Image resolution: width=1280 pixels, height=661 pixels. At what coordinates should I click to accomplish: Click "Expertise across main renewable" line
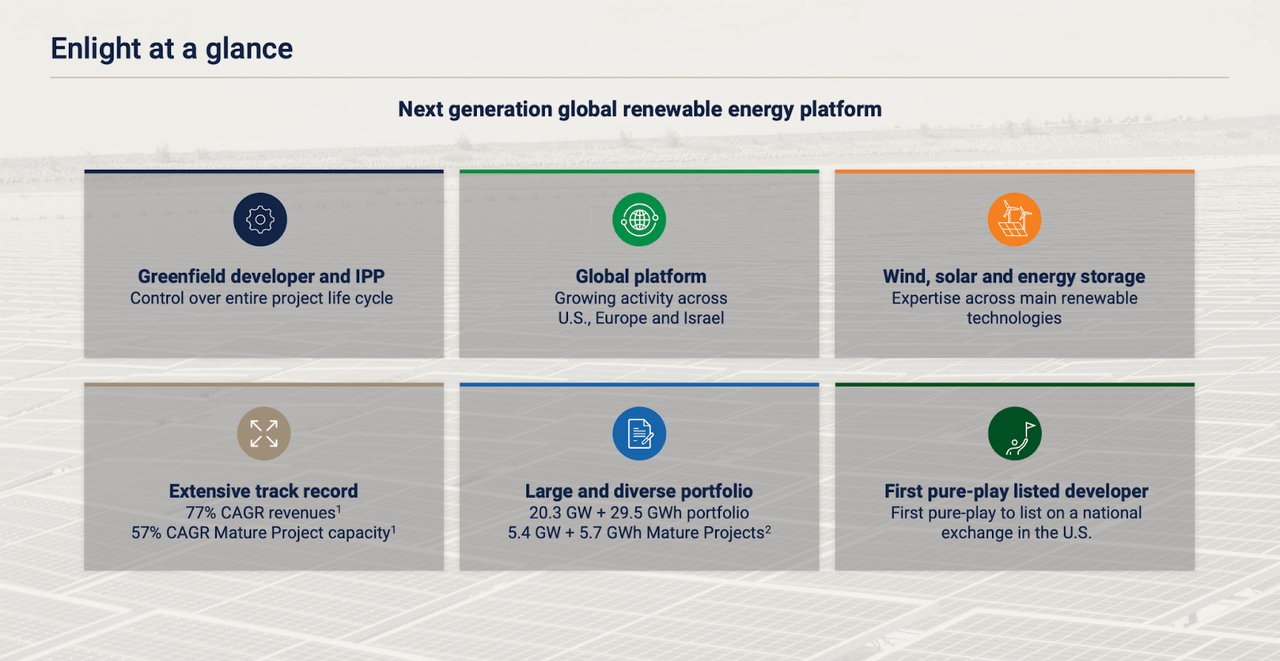coord(1014,298)
